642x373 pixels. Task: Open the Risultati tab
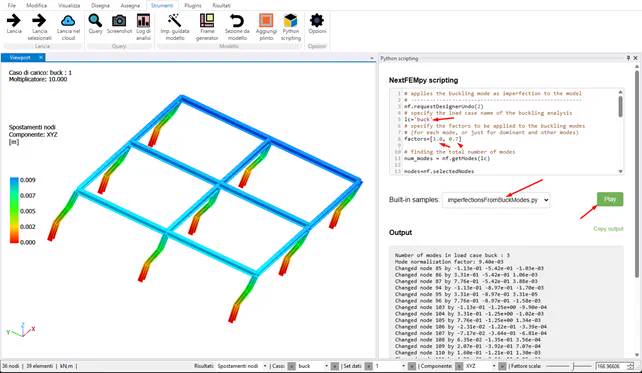[222, 5]
